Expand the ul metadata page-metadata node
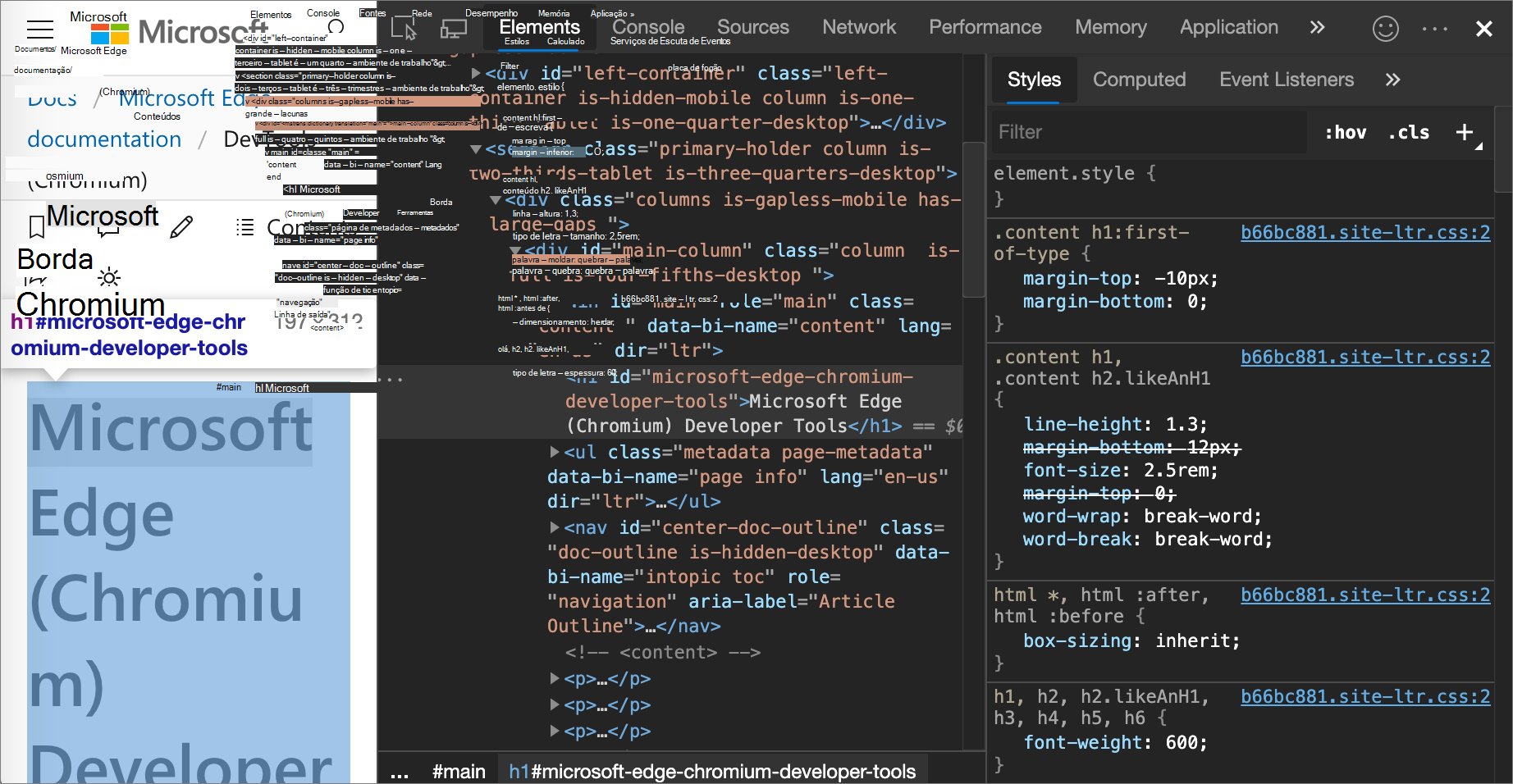The image size is (1513, 784). click(x=555, y=452)
